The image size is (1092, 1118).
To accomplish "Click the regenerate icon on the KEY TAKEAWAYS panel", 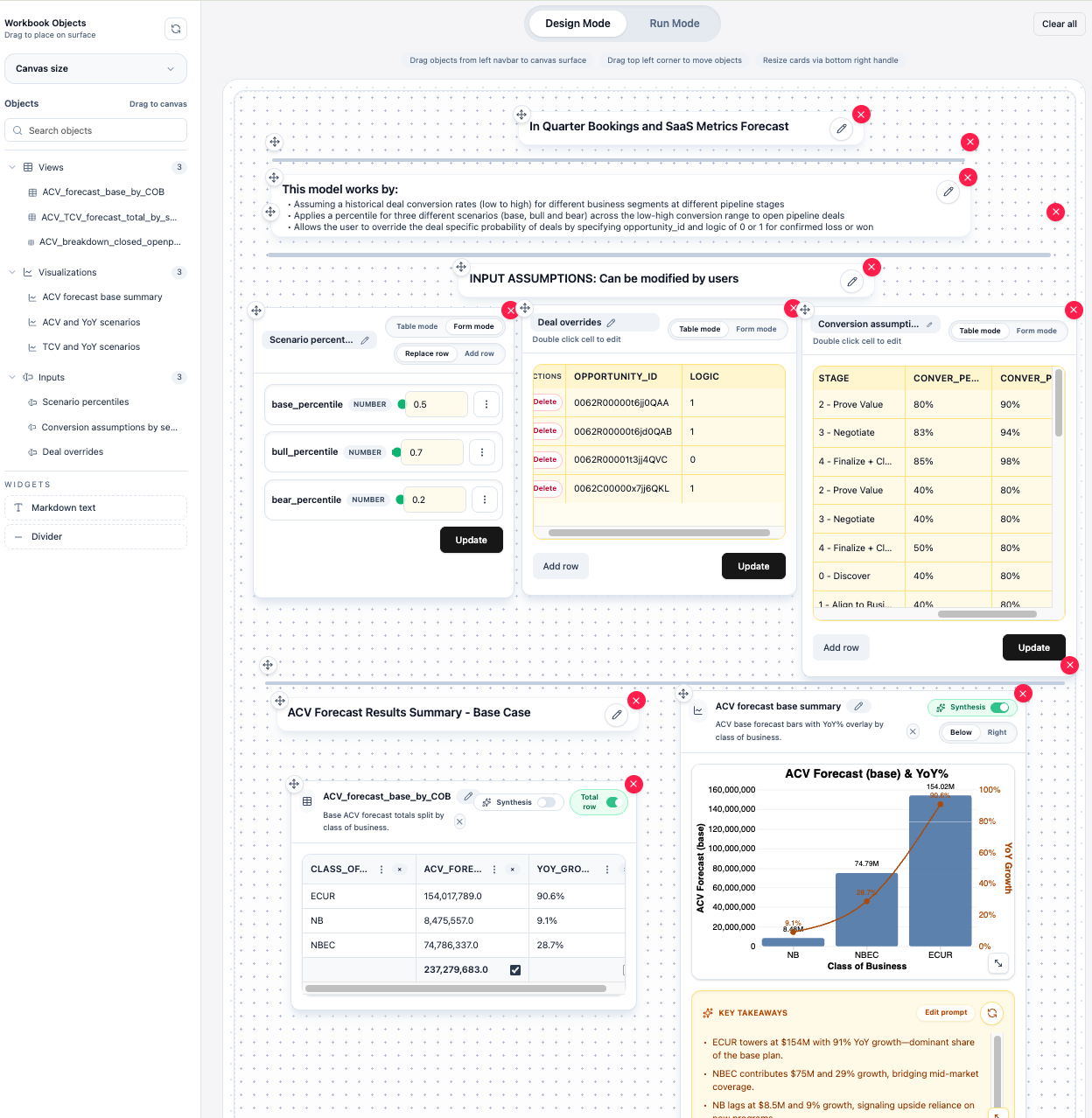I will [x=991, y=1013].
